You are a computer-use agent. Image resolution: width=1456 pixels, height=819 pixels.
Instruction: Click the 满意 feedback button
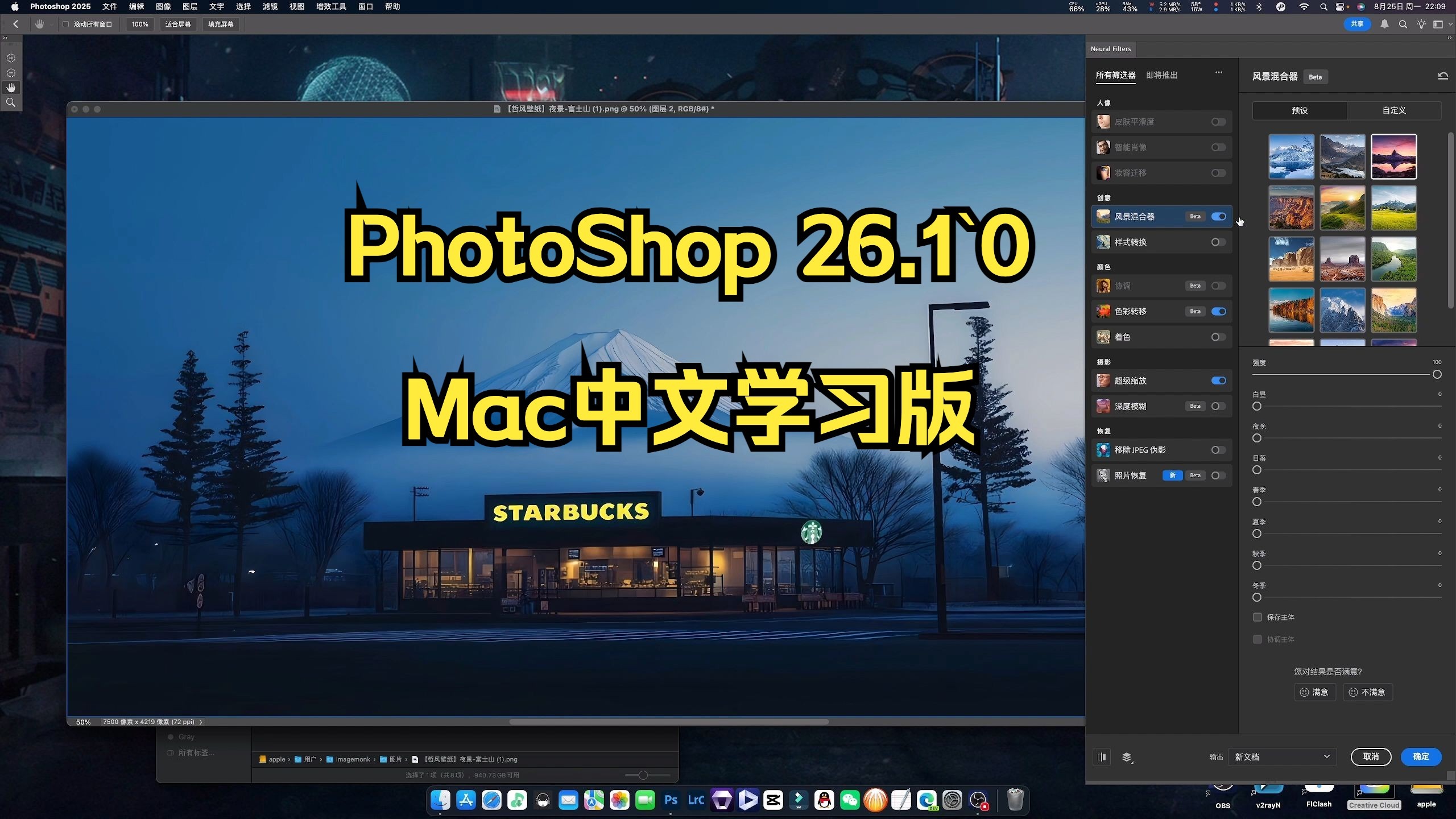click(x=1315, y=692)
